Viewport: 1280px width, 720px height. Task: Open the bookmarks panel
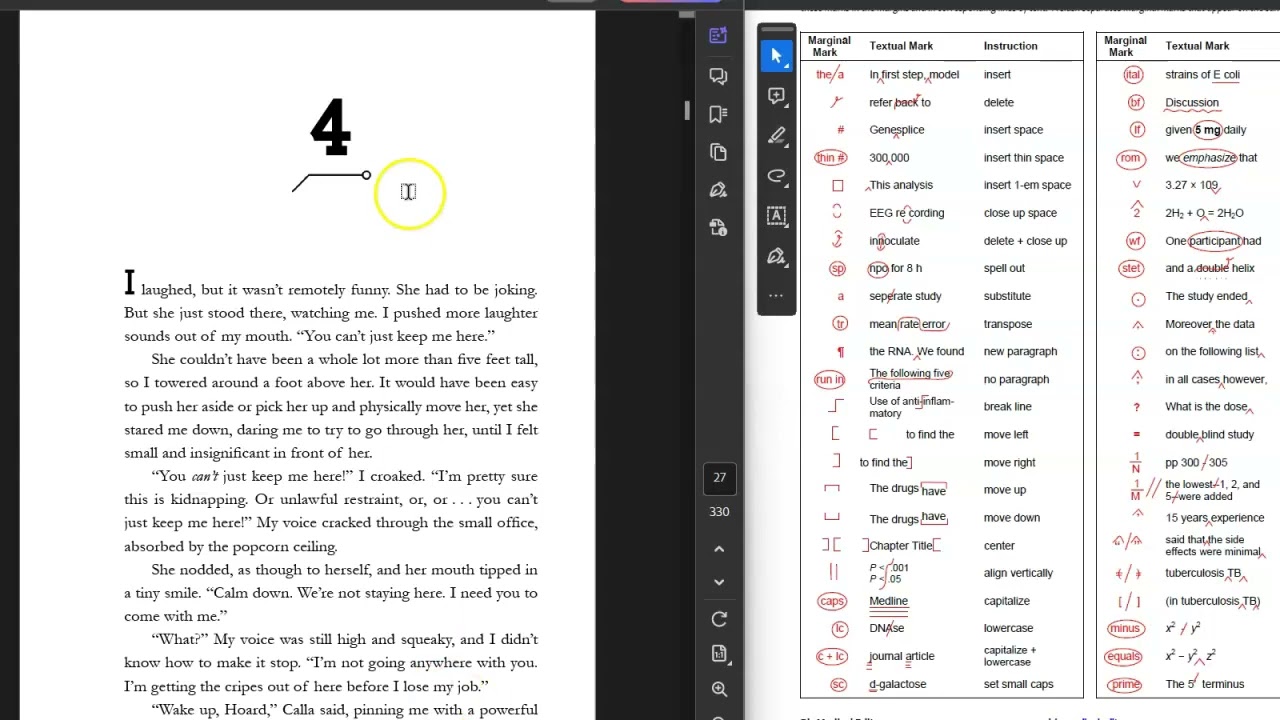click(718, 114)
